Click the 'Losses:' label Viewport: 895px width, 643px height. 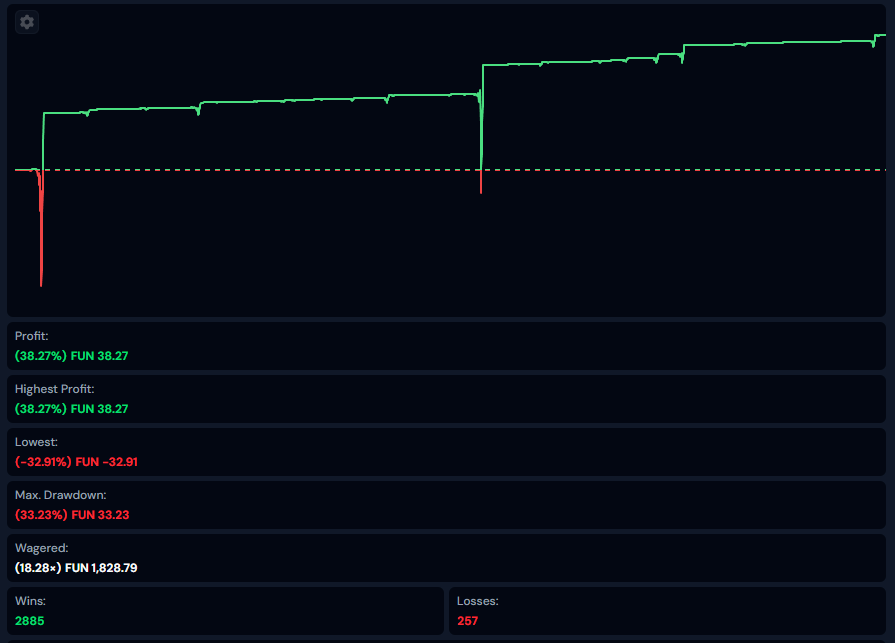click(477, 601)
